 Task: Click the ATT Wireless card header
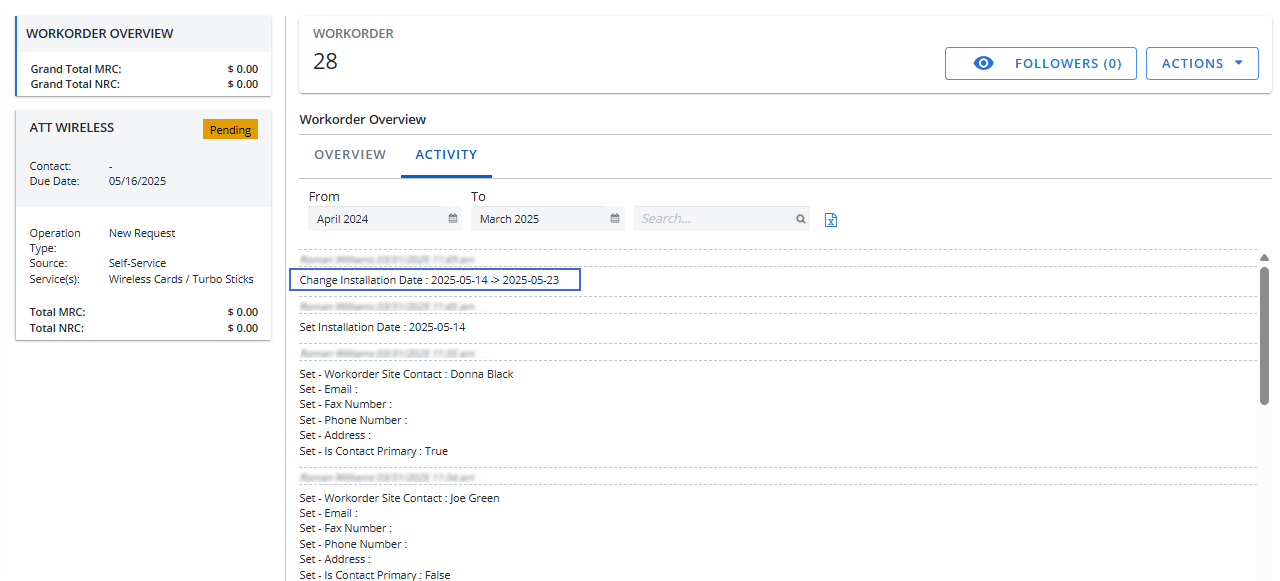(x=72, y=128)
